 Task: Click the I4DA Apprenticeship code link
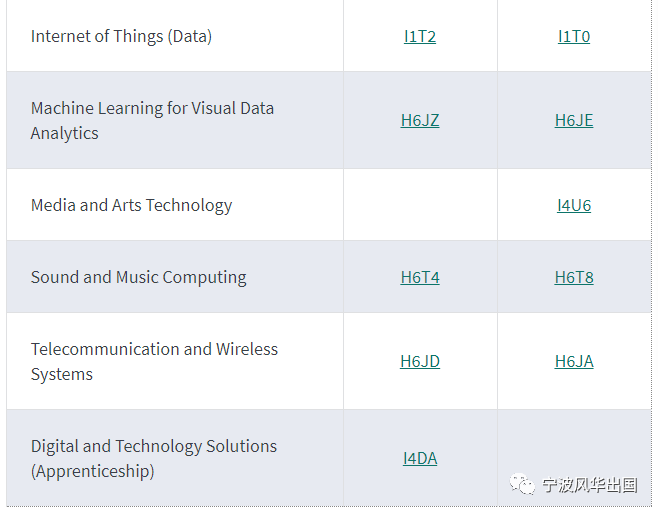click(420, 458)
